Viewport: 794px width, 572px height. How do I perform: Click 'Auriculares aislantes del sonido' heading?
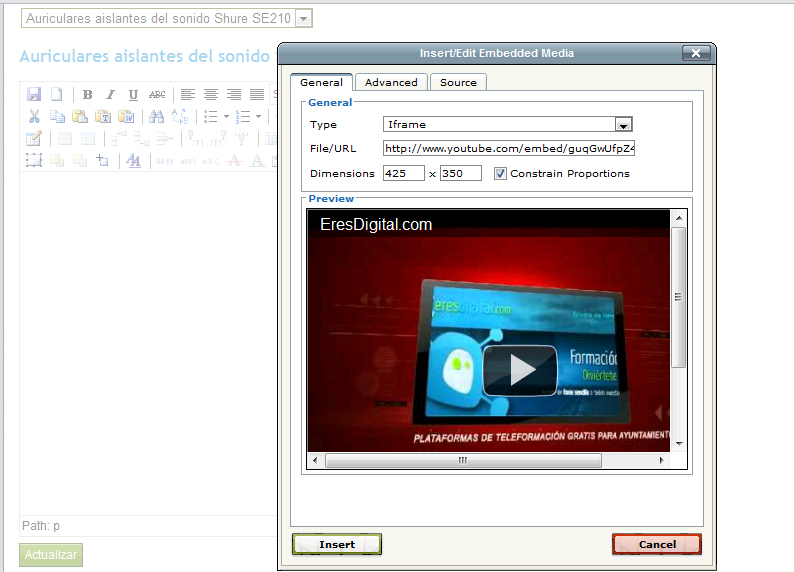(x=145, y=56)
